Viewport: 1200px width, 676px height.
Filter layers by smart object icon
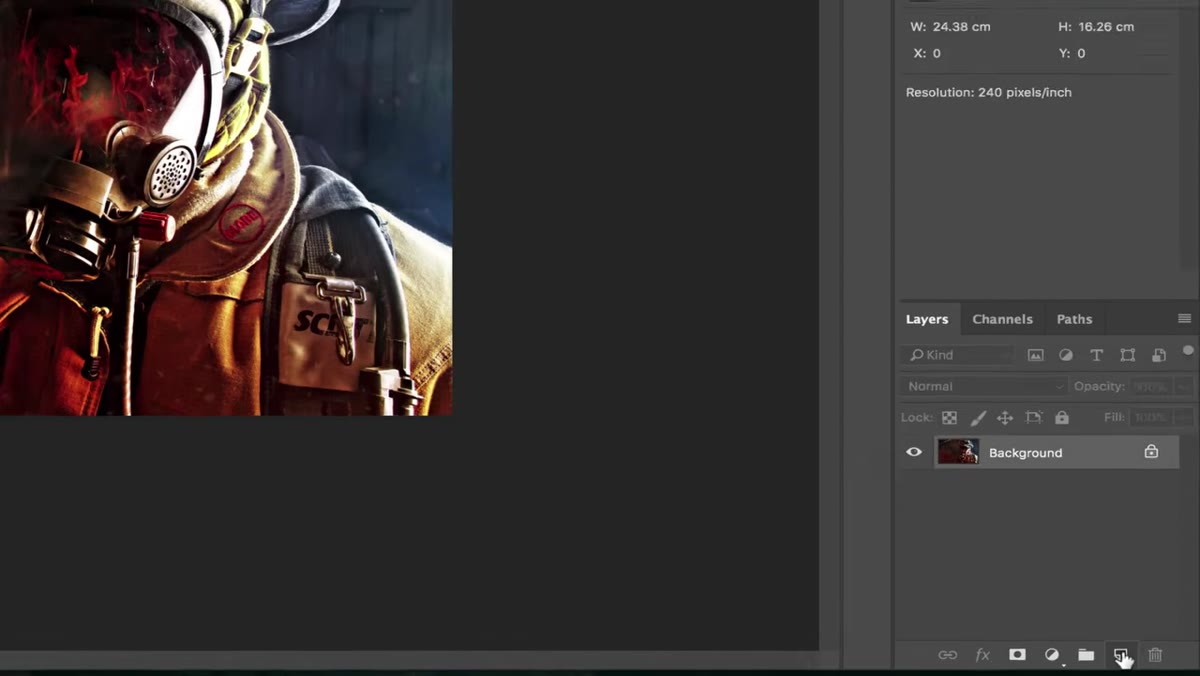click(1159, 355)
